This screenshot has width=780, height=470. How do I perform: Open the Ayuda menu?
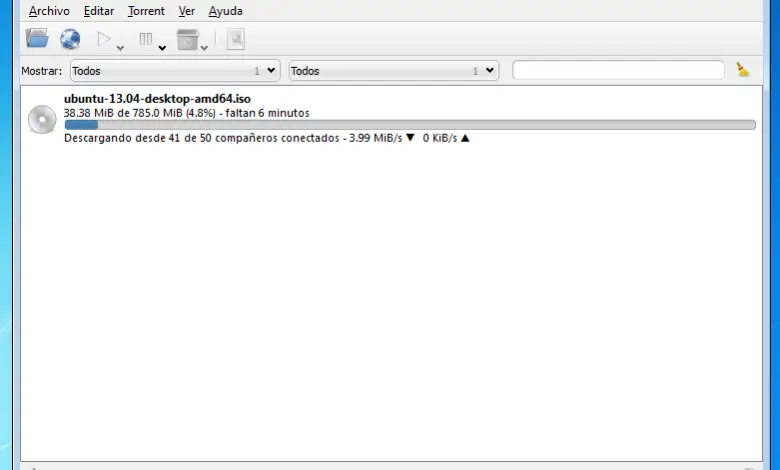(225, 11)
